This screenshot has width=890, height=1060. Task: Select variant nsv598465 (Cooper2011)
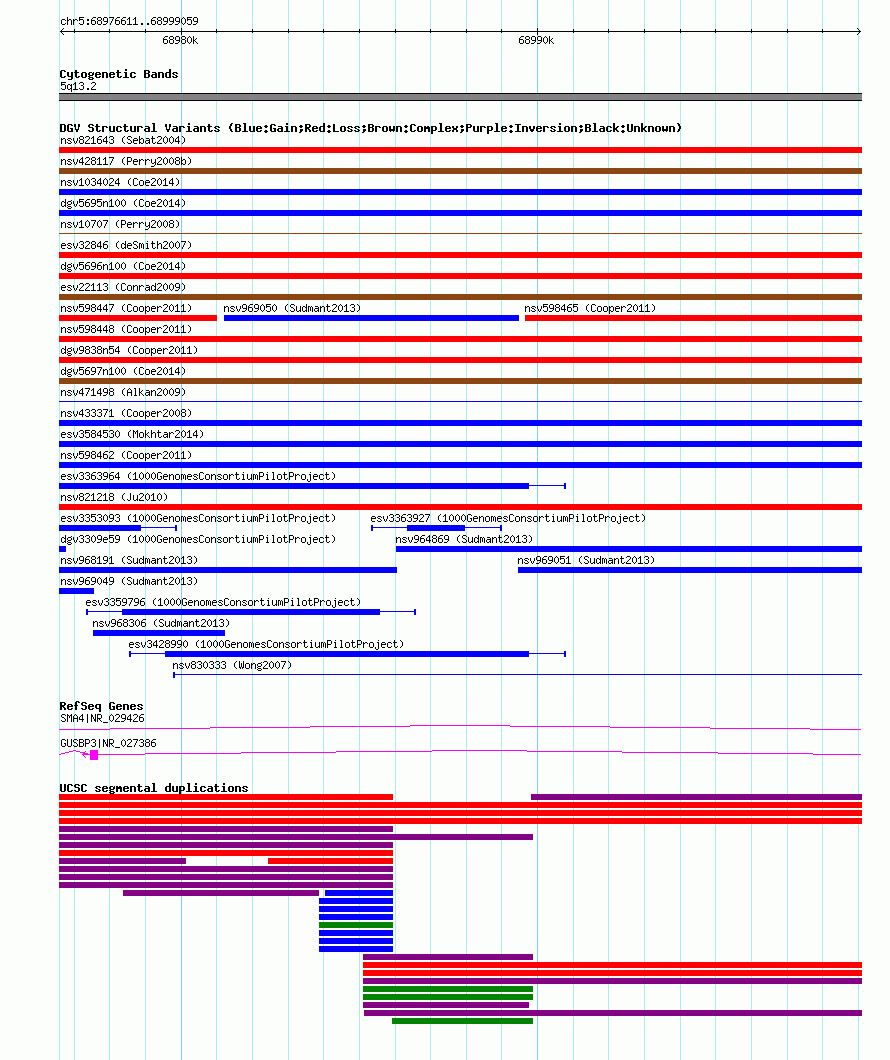point(590,308)
